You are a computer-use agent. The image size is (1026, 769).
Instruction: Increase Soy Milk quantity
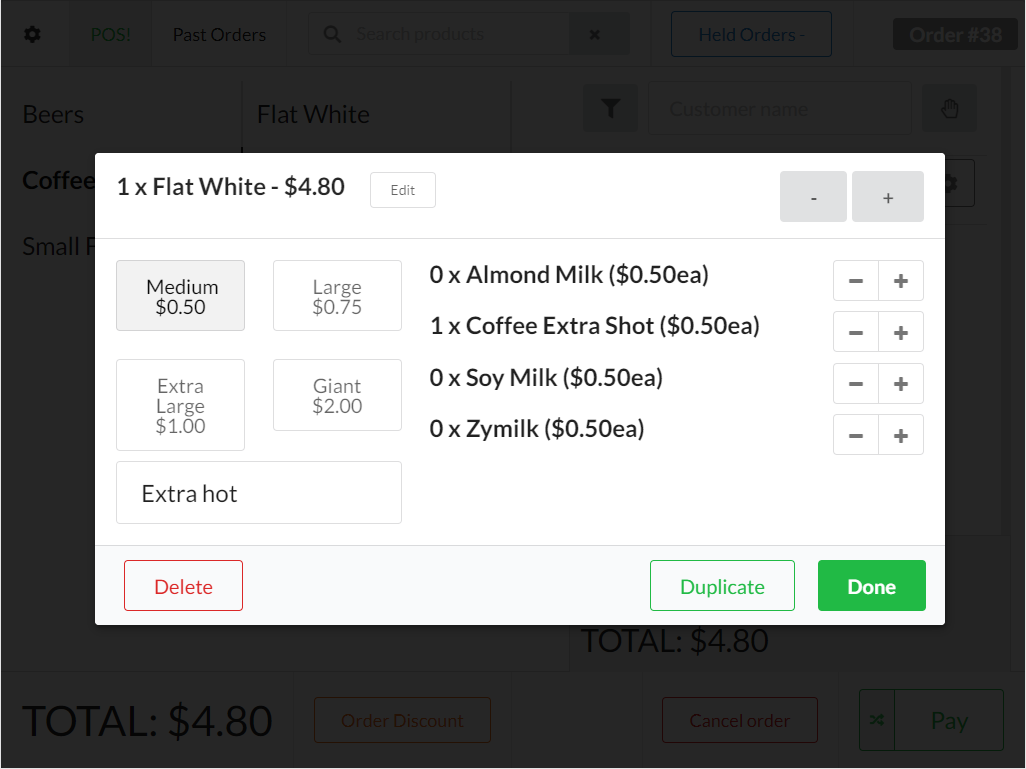click(x=901, y=383)
